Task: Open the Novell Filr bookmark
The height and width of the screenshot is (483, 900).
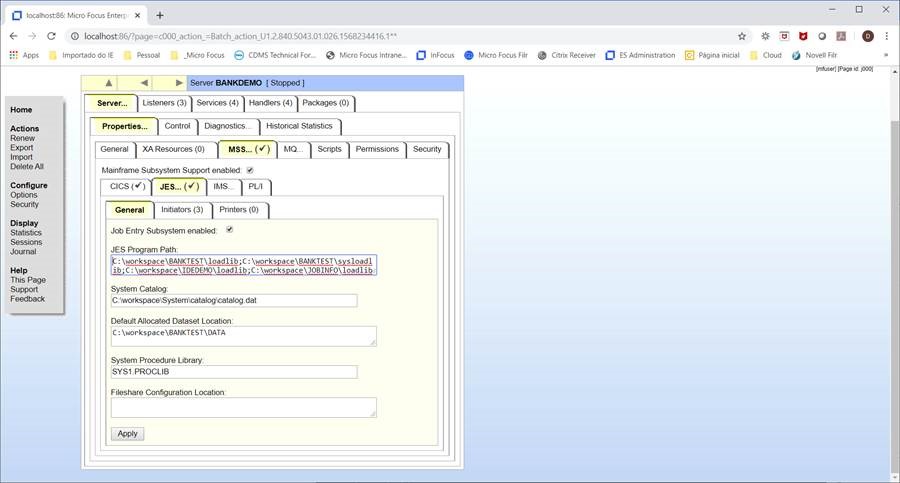Action: click(x=814, y=55)
